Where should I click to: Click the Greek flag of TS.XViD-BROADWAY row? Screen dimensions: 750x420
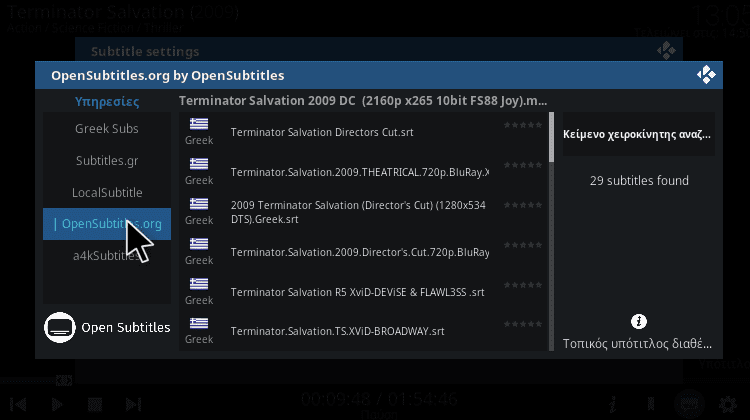point(199,323)
